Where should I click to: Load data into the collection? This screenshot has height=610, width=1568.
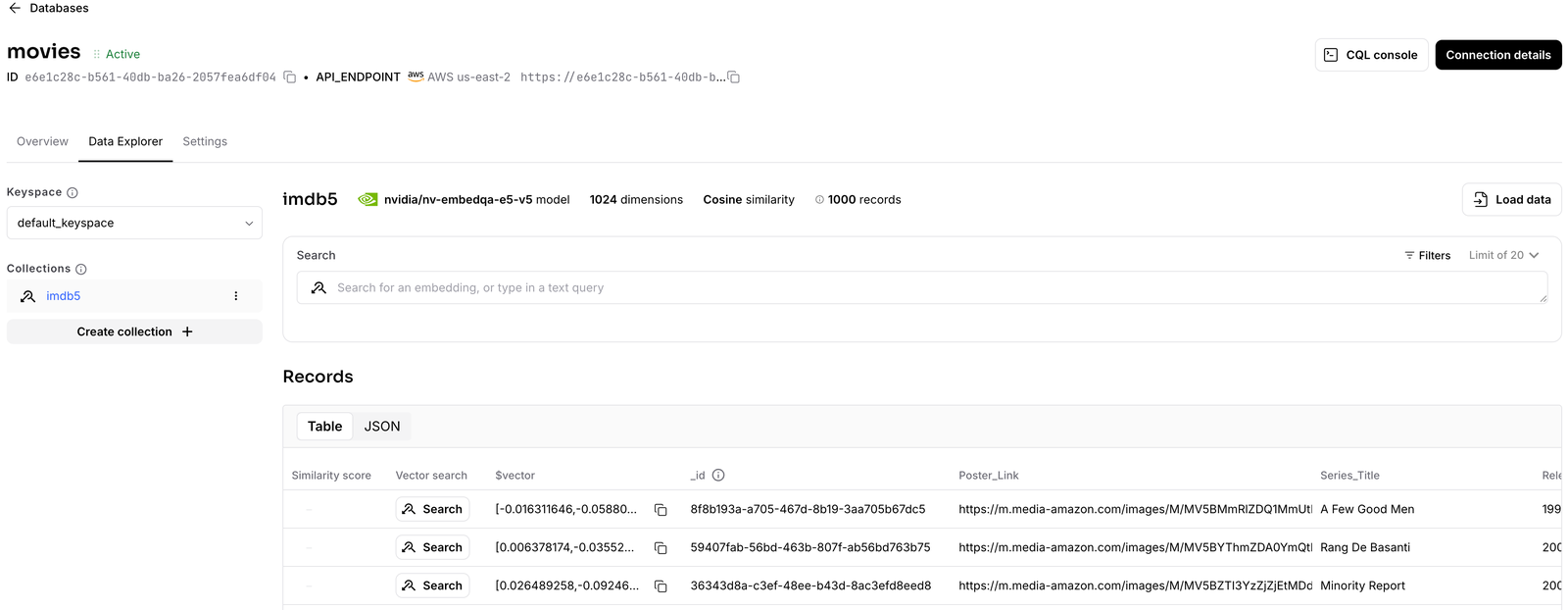[x=1511, y=199]
